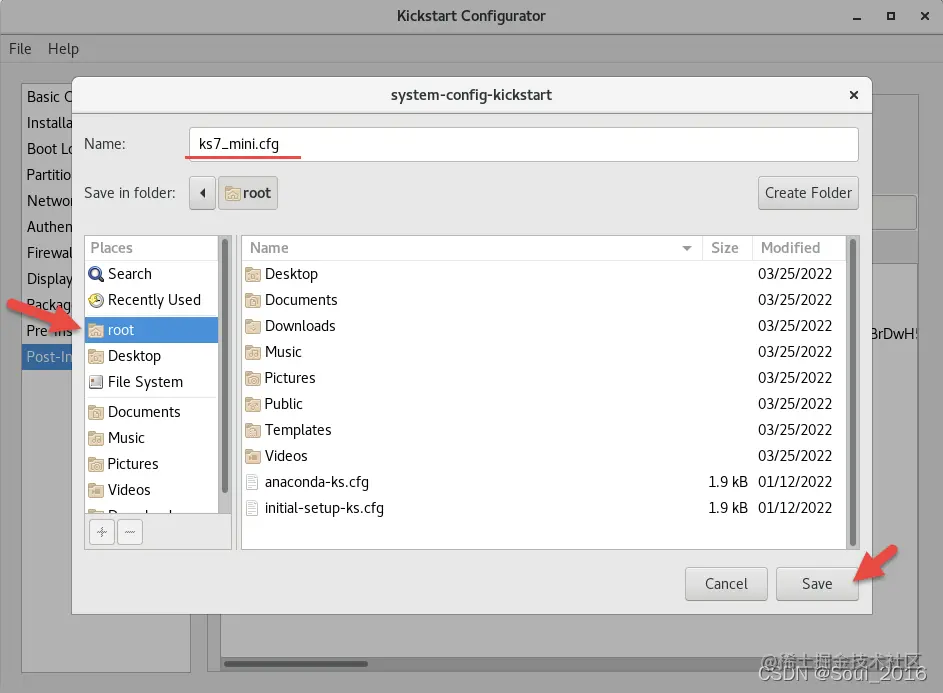943x693 pixels.
Task: Sort files by the Size column header
Action: (x=726, y=248)
